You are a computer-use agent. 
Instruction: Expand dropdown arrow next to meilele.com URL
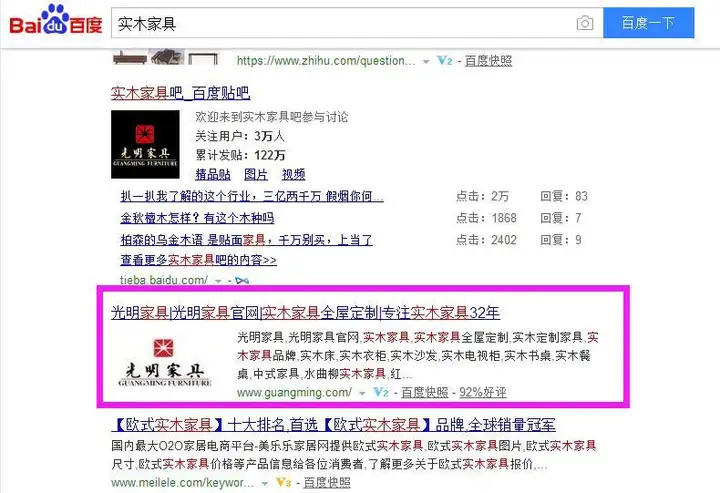[264, 483]
